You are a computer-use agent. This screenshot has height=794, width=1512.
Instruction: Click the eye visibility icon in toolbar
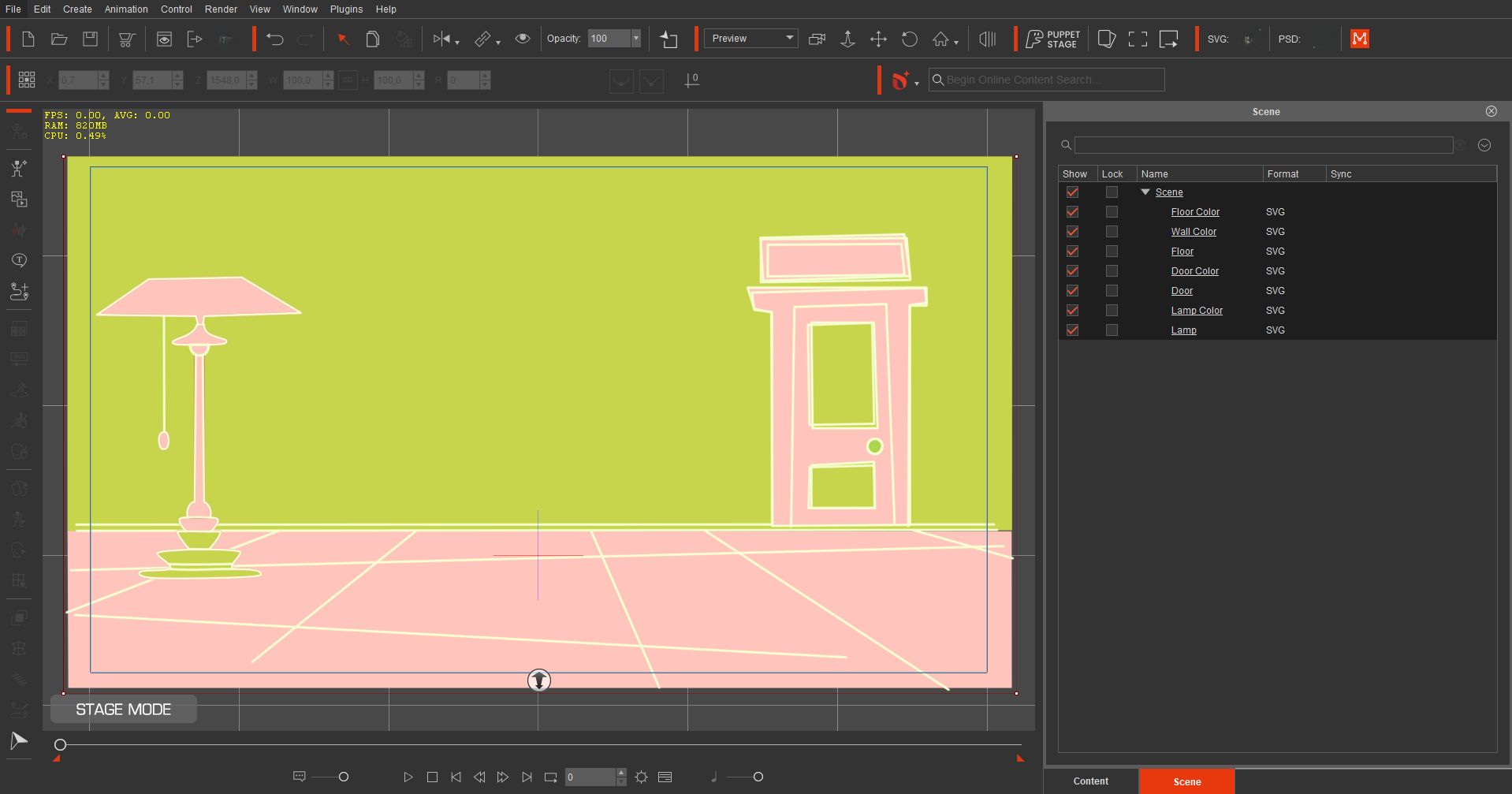coord(522,39)
